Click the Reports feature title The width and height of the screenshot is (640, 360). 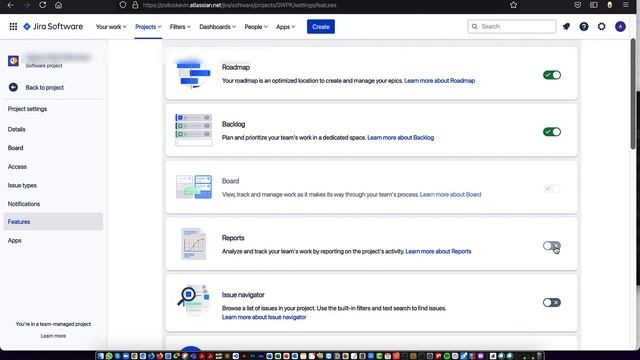pyautogui.click(x=233, y=238)
